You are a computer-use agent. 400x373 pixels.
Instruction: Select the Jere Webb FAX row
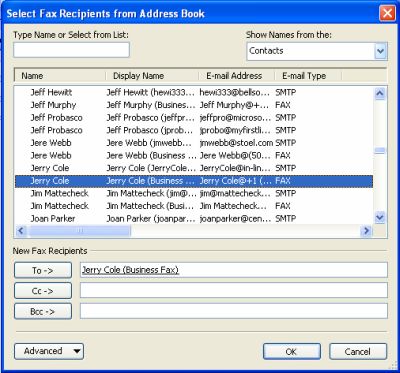[x=194, y=155]
